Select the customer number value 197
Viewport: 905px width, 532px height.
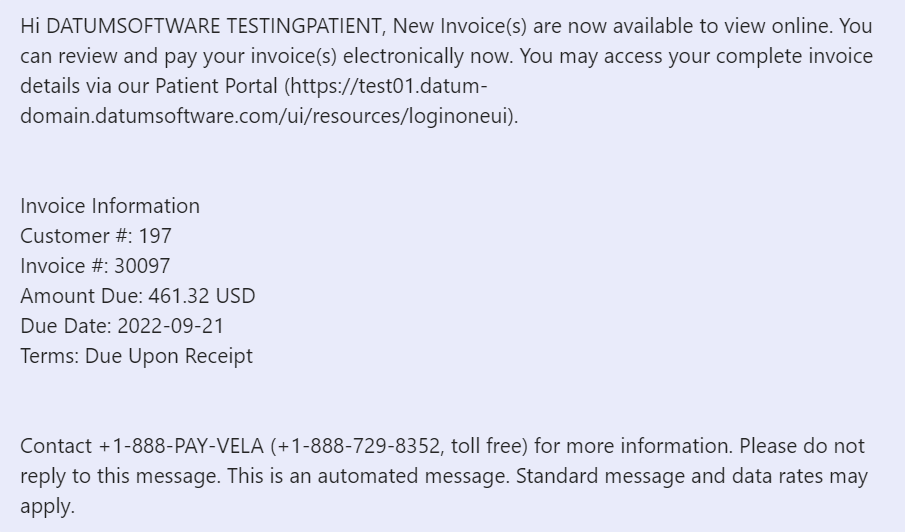[155, 236]
